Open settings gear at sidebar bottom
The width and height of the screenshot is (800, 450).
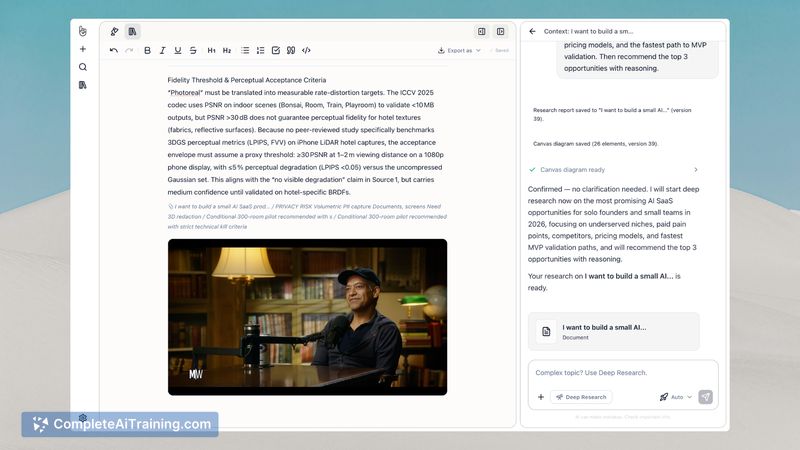(x=83, y=417)
